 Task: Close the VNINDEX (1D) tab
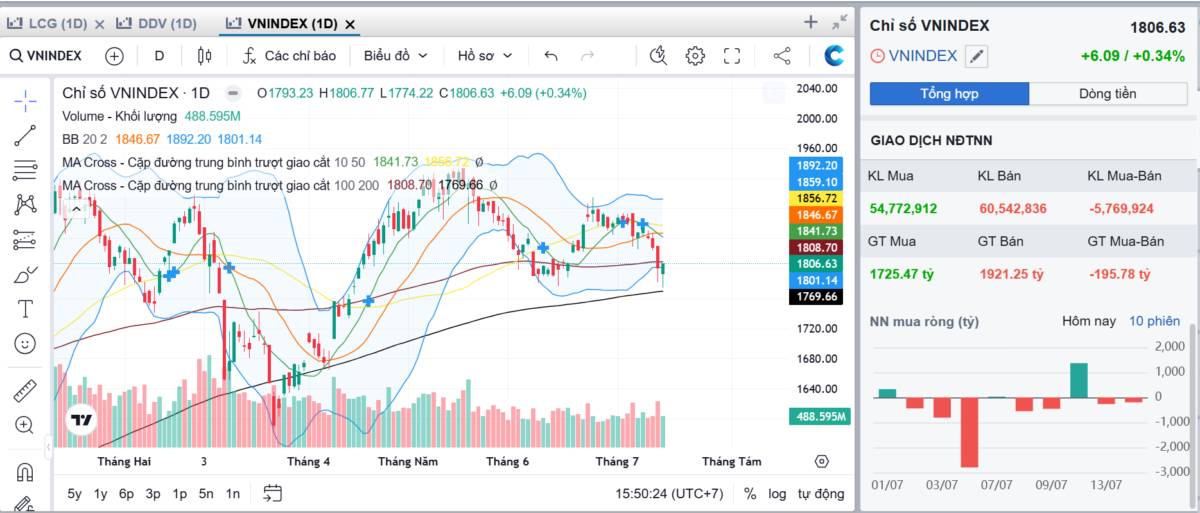tap(351, 23)
